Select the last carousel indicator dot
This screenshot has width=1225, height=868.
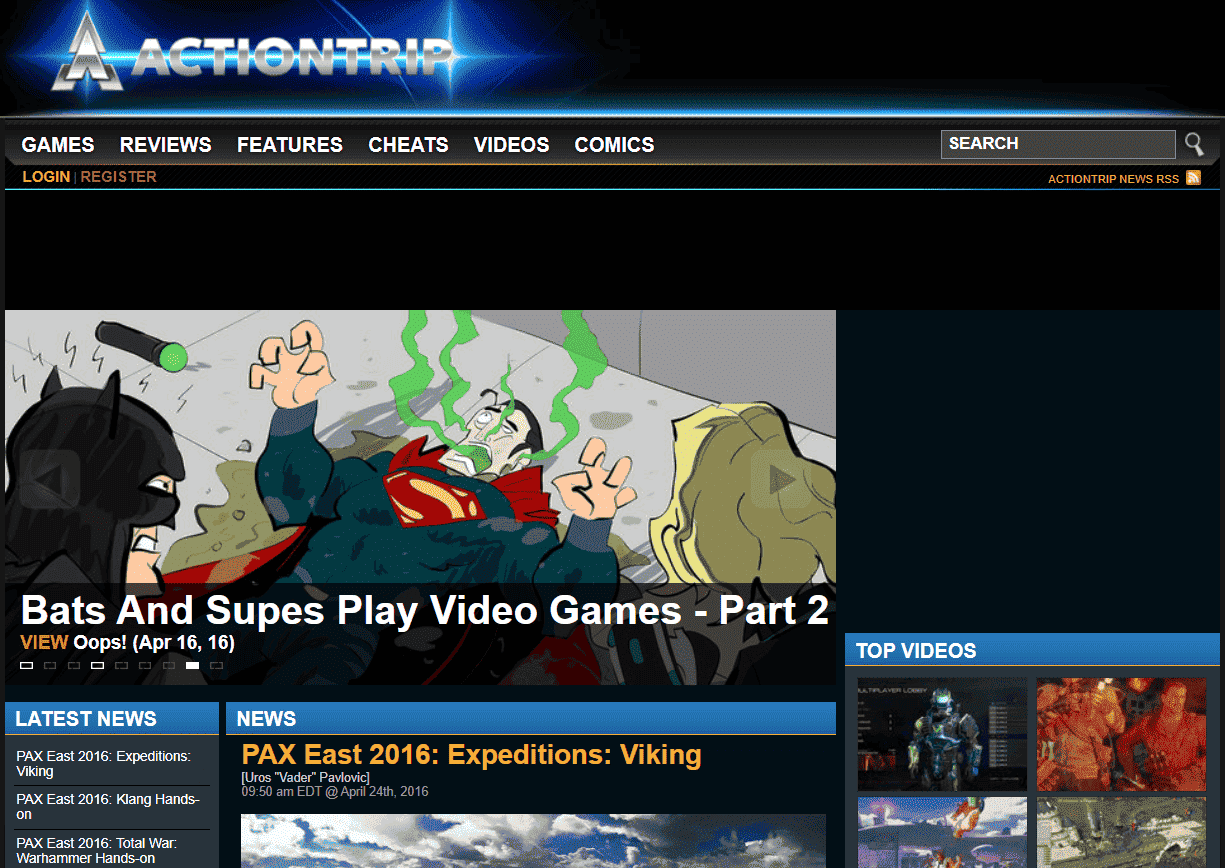click(217, 665)
